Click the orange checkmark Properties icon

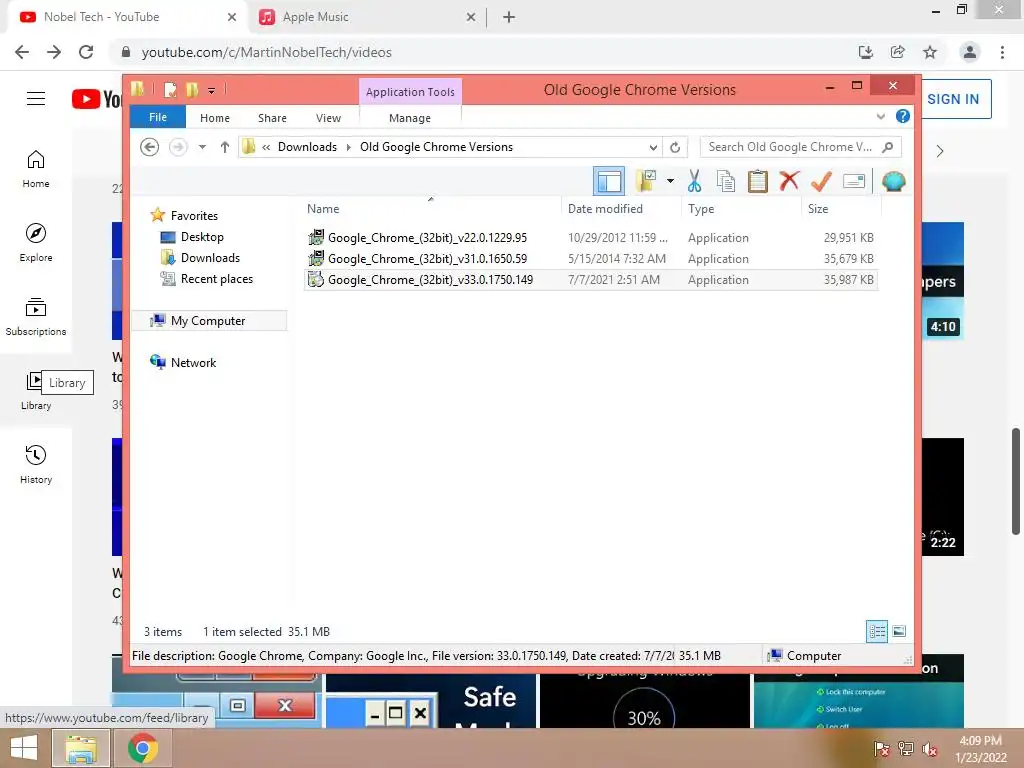click(821, 181)
